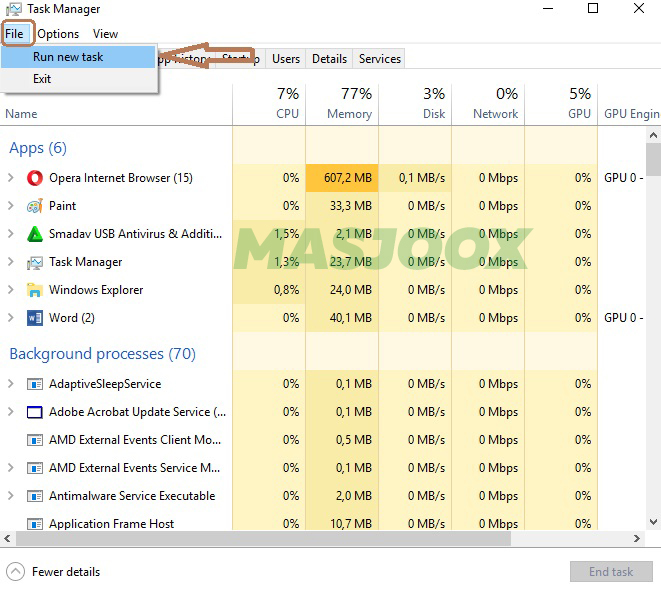Click the Opera Internet Browser icon
Viewport: 661px width, 593px height.
click(35, 178)
